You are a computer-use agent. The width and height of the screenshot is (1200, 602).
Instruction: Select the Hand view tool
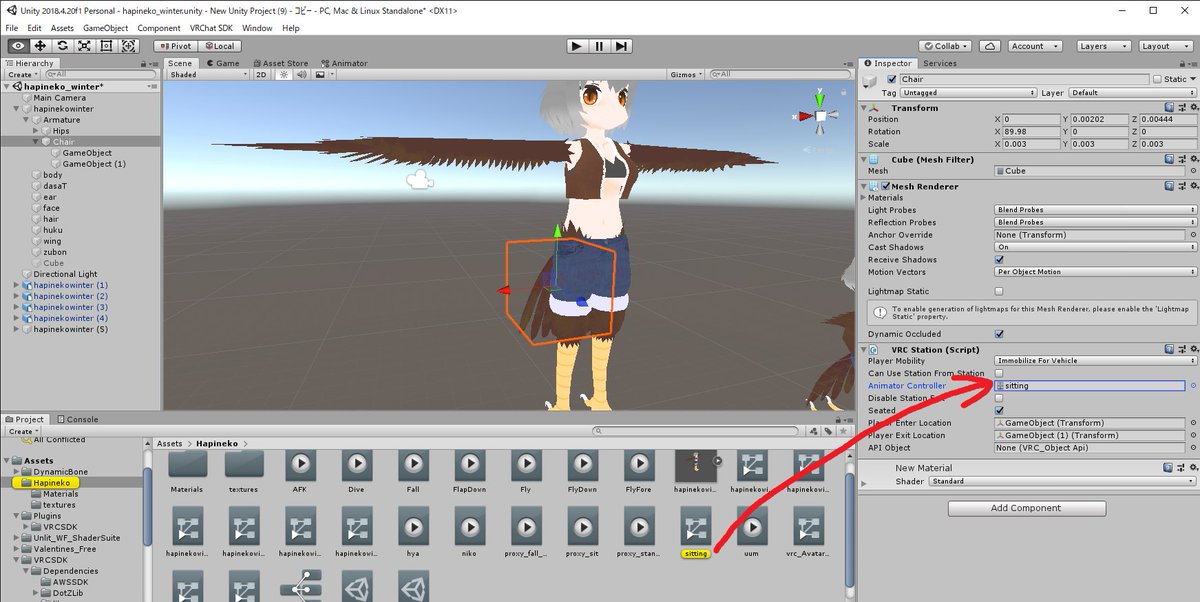pyautogui.click(x=18, y=46)
